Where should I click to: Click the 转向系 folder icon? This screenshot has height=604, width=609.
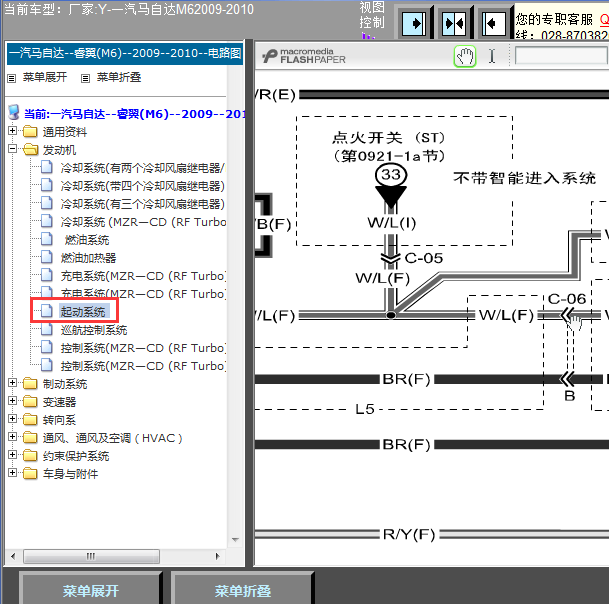(30, 419)
